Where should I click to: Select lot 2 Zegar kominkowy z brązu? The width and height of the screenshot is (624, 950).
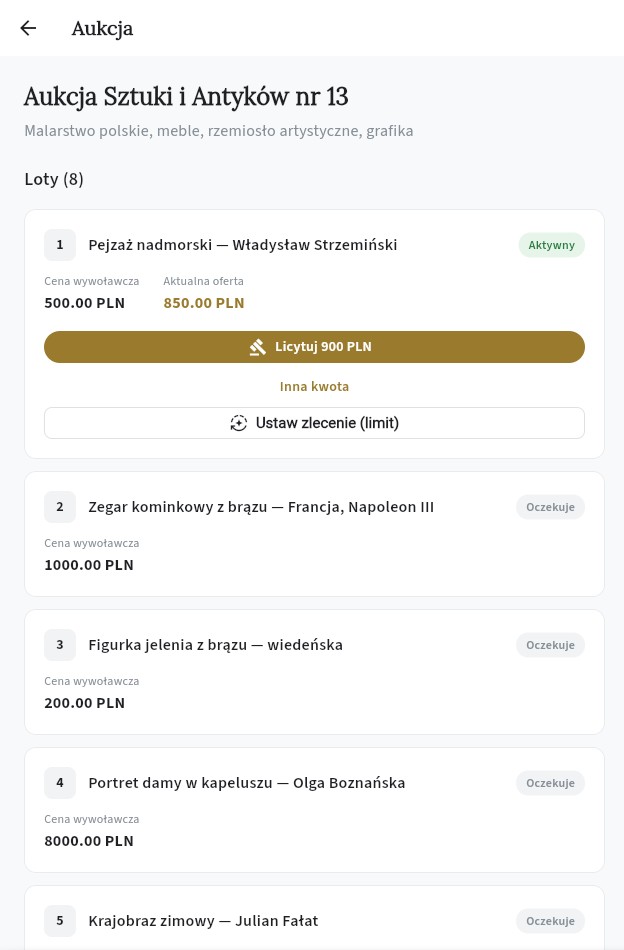click(261, 507)
